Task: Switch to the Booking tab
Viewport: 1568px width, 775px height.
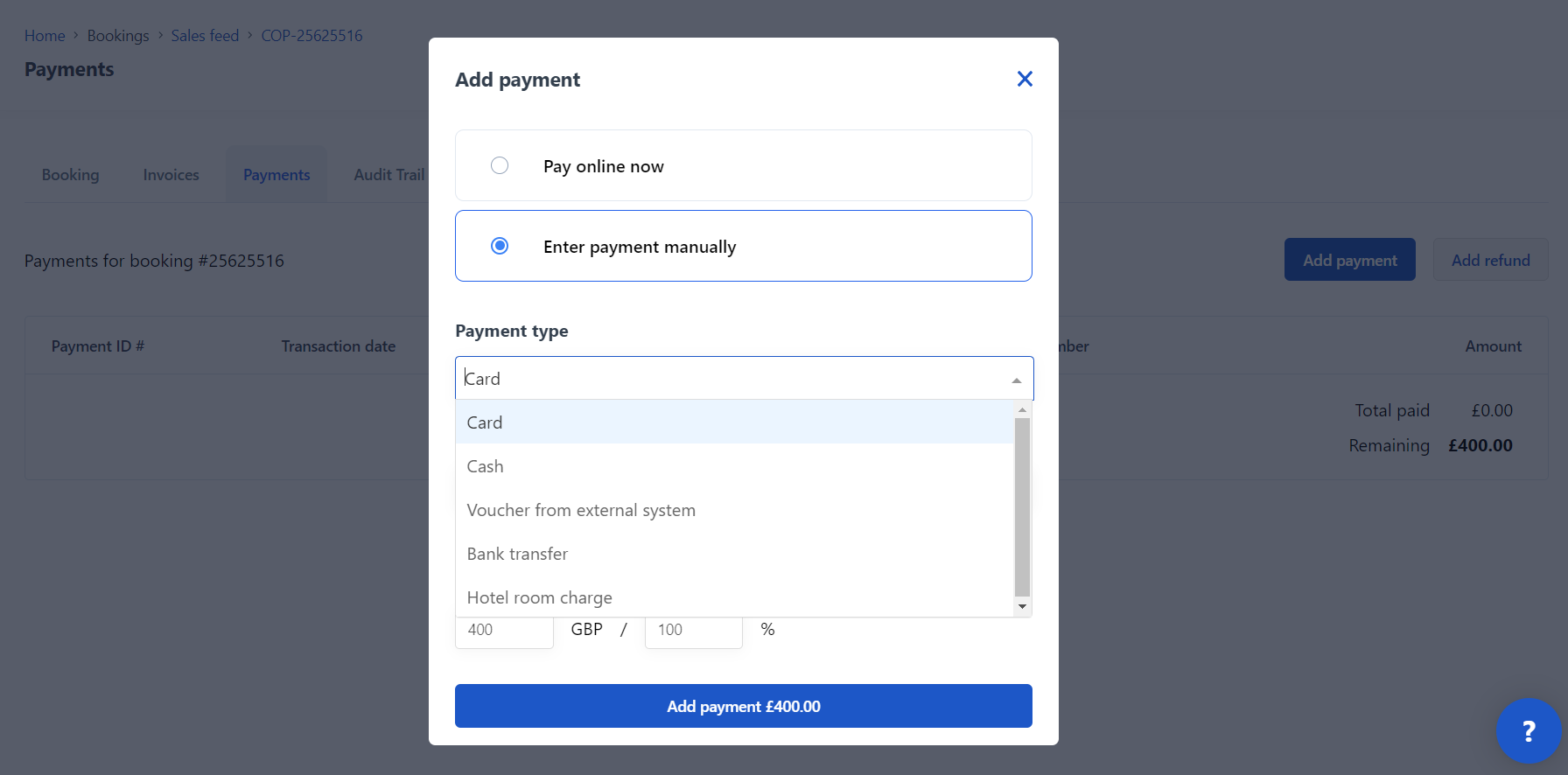Action: (71, 175)
